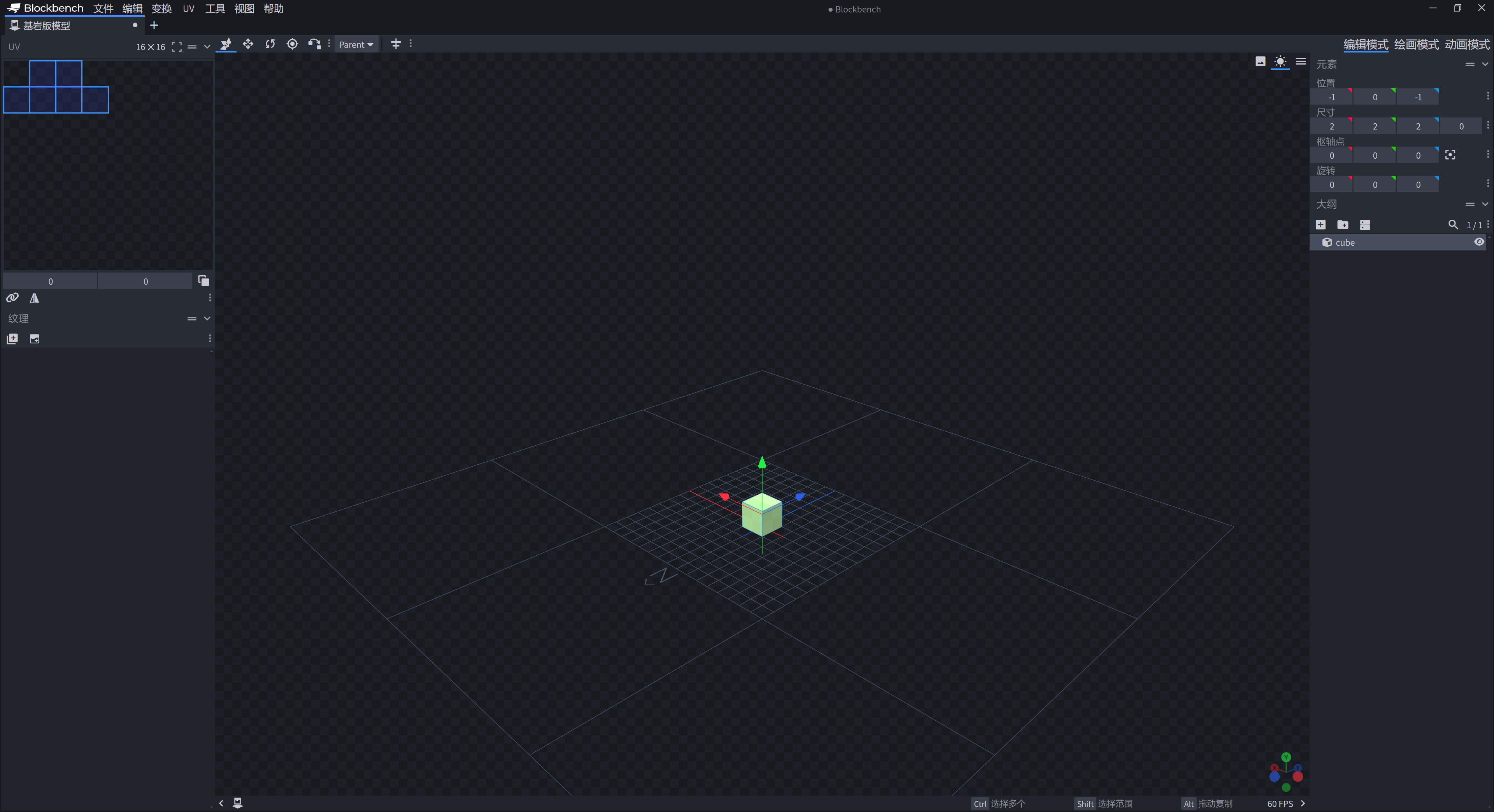Open the 编辑 menu
Viewport: 1494px width, 812px height.
(x=132, y=9)
